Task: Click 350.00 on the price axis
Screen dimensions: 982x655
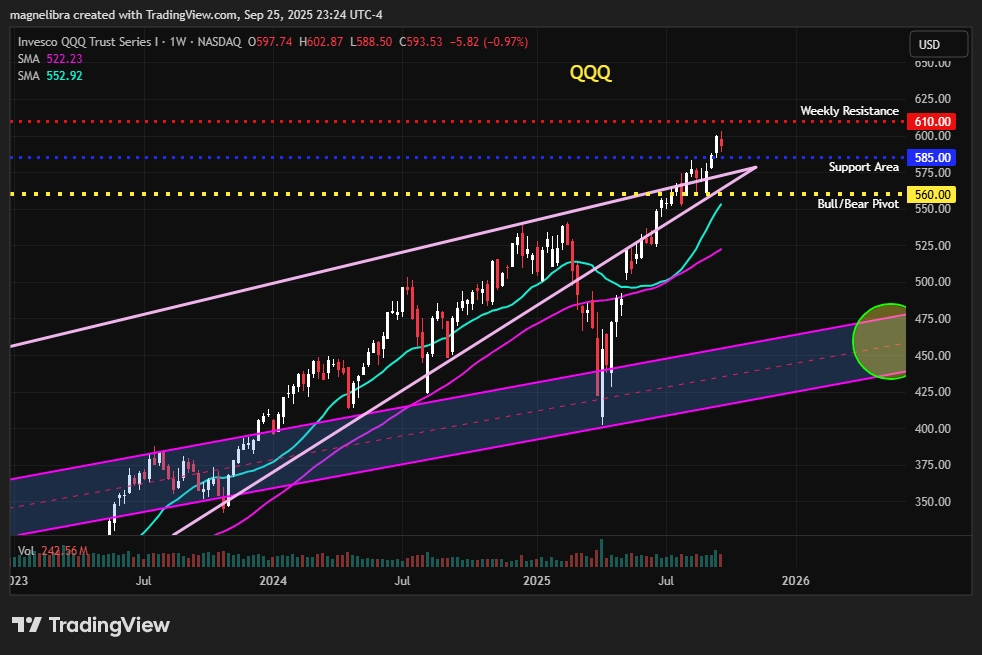Action: pos(933,502)
